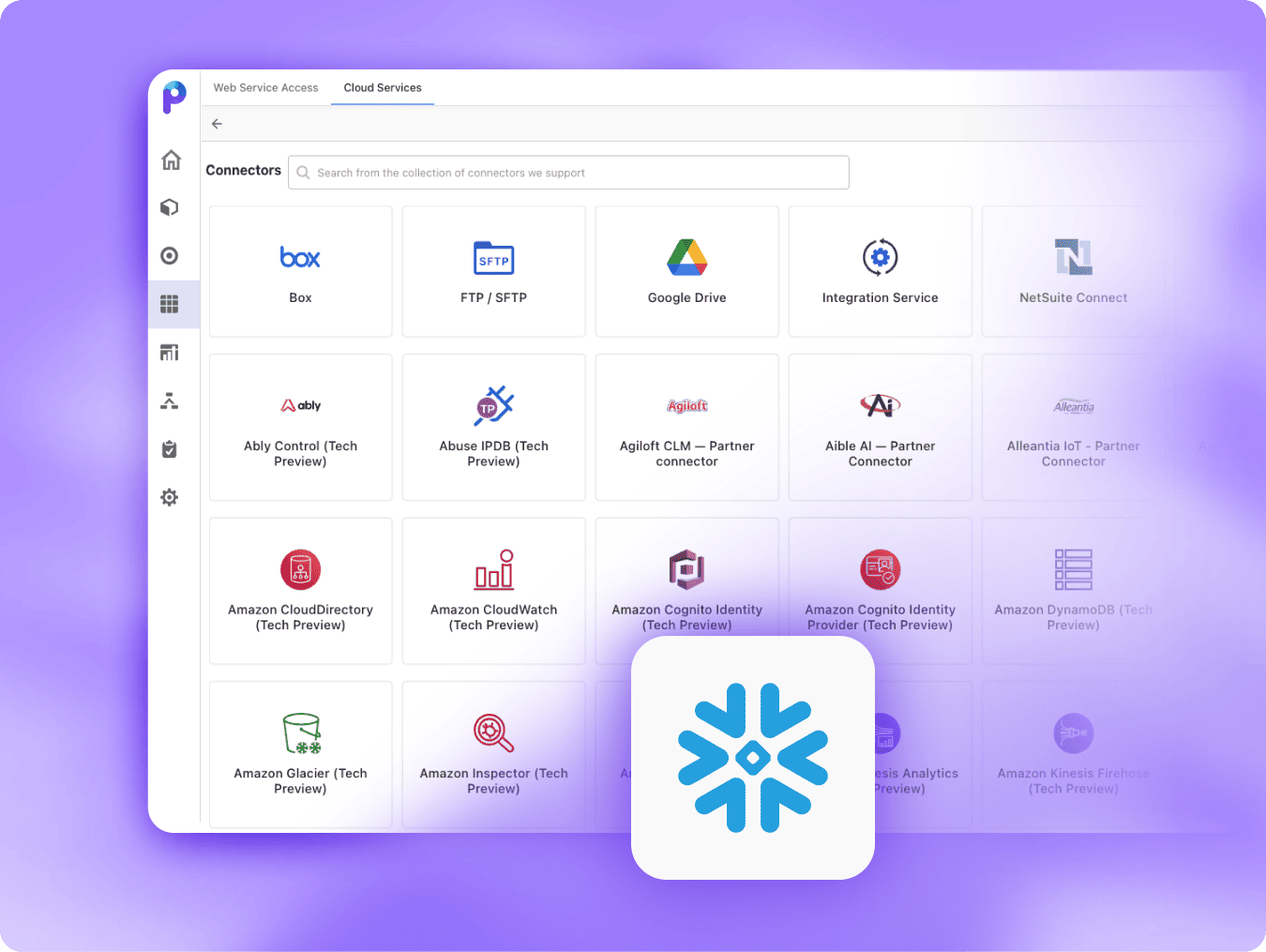Screen dimensions: 1266x952
Task: Open the Home icon in sidebar
Action: click(171, 159)
